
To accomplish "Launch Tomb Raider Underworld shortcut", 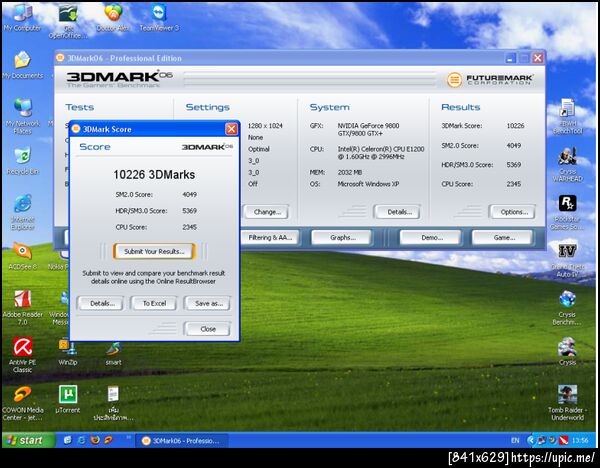I will pos(567,403).
